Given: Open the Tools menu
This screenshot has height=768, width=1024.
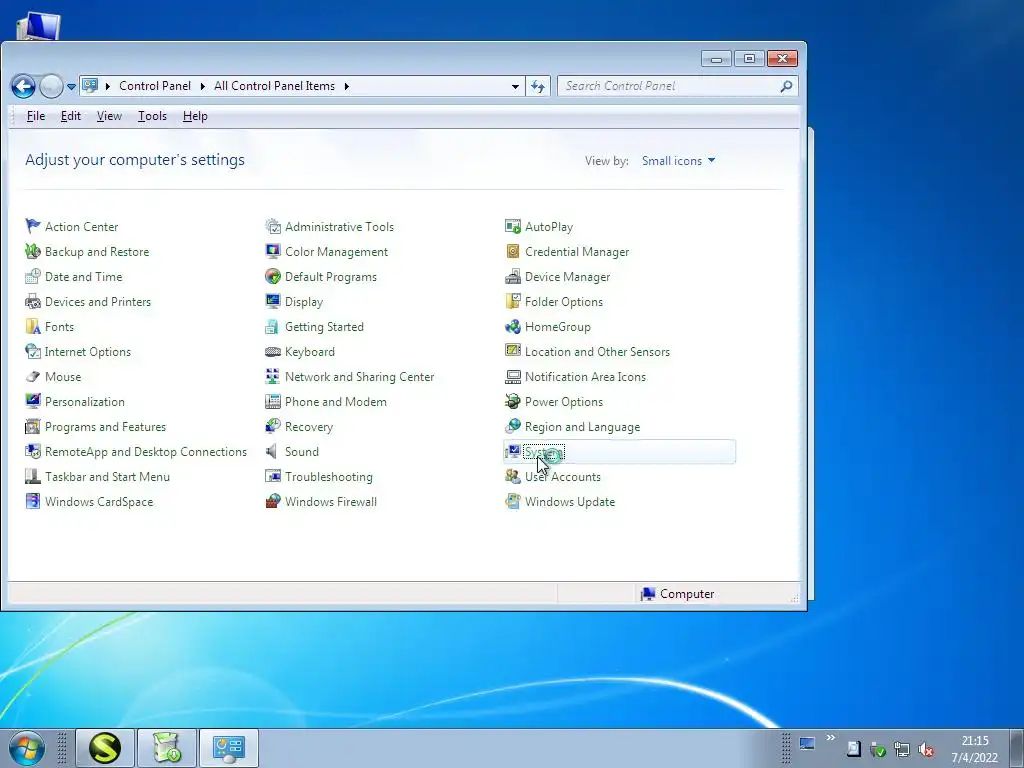Looking at the screenshot, I should 152,116.
